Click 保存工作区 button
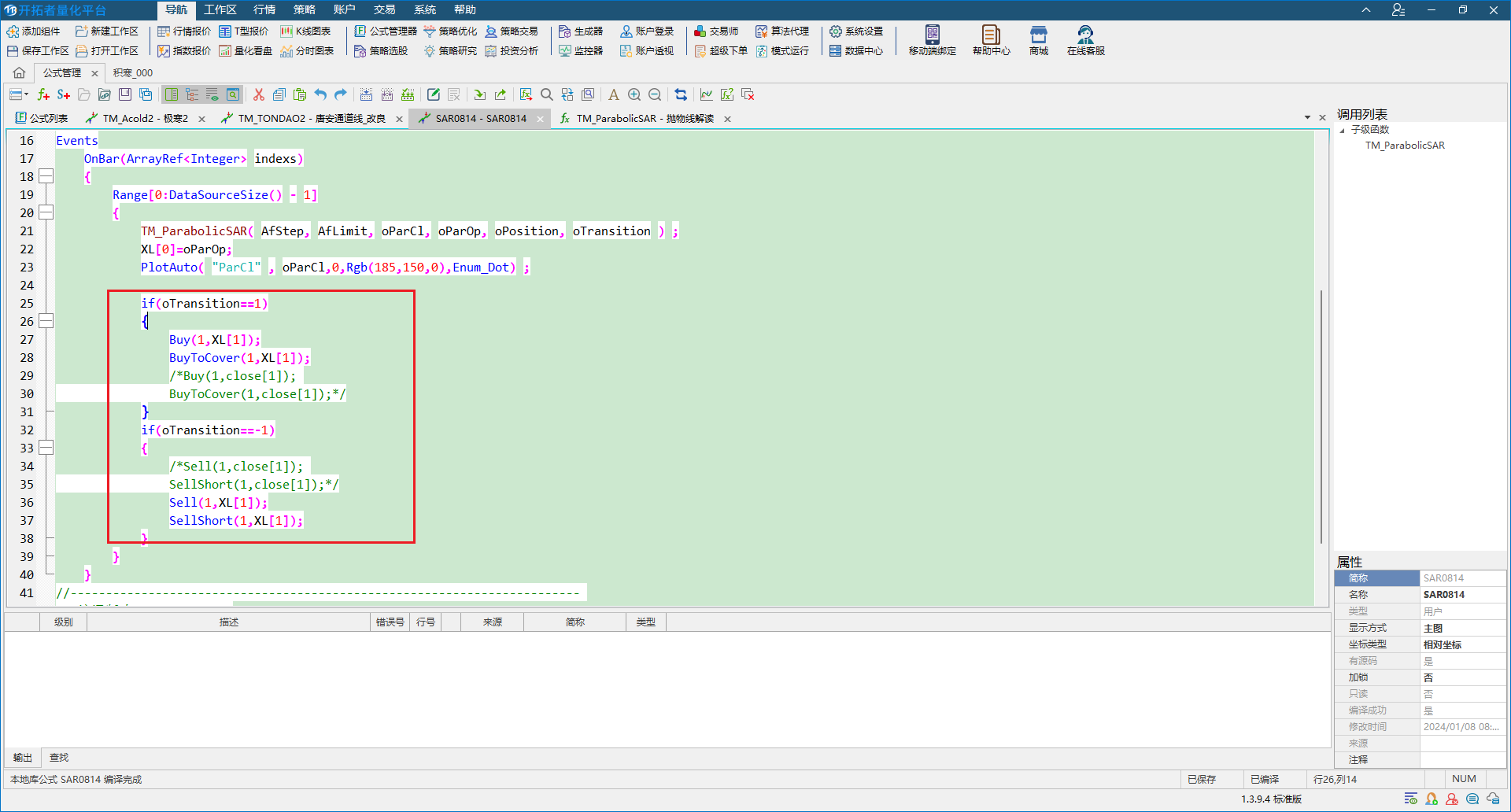 point(38,51)
